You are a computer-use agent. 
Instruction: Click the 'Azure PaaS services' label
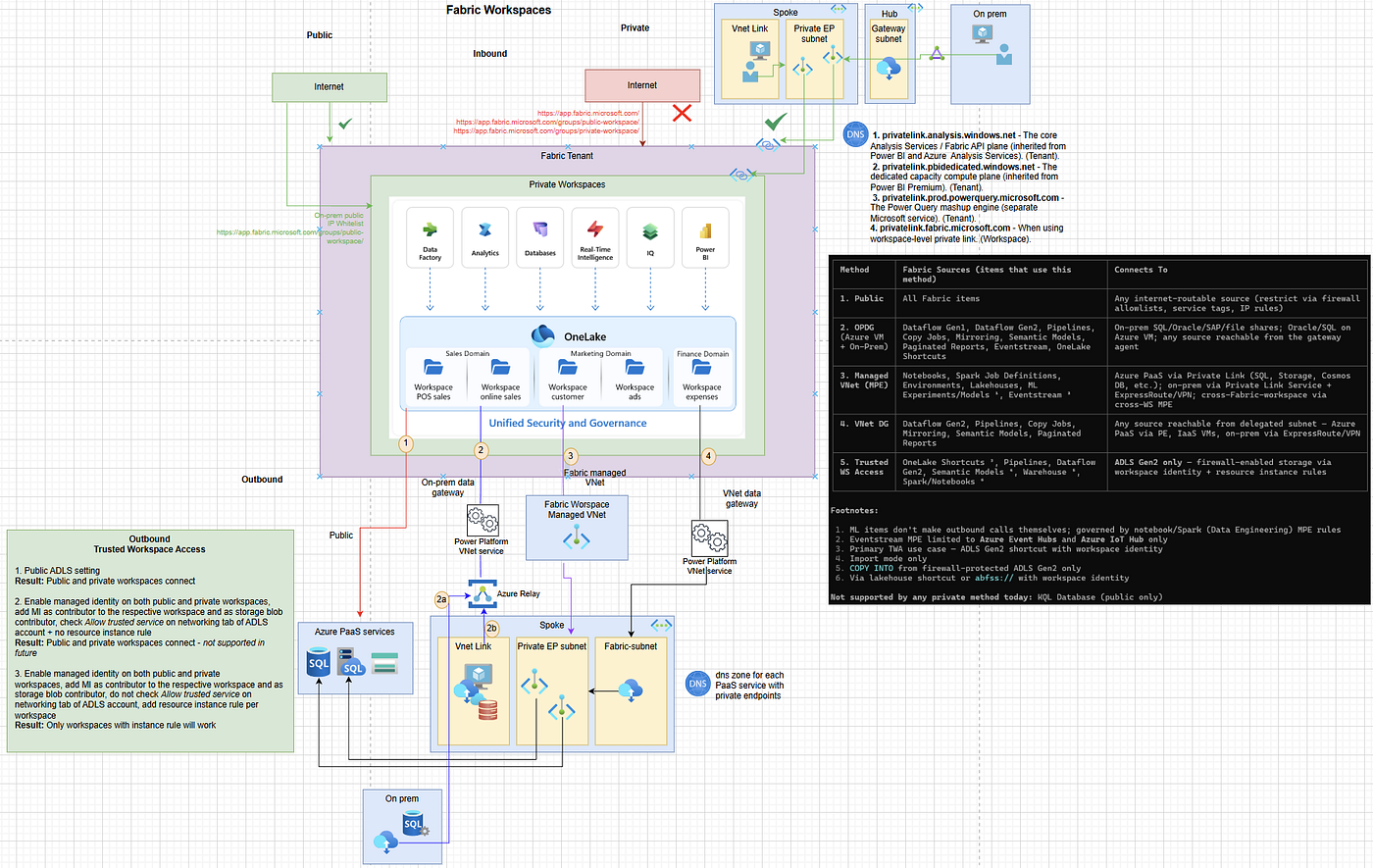pos(354,632)
